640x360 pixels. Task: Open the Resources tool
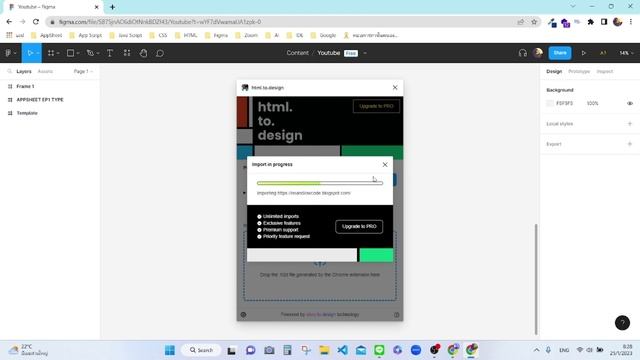pos(127,53)
